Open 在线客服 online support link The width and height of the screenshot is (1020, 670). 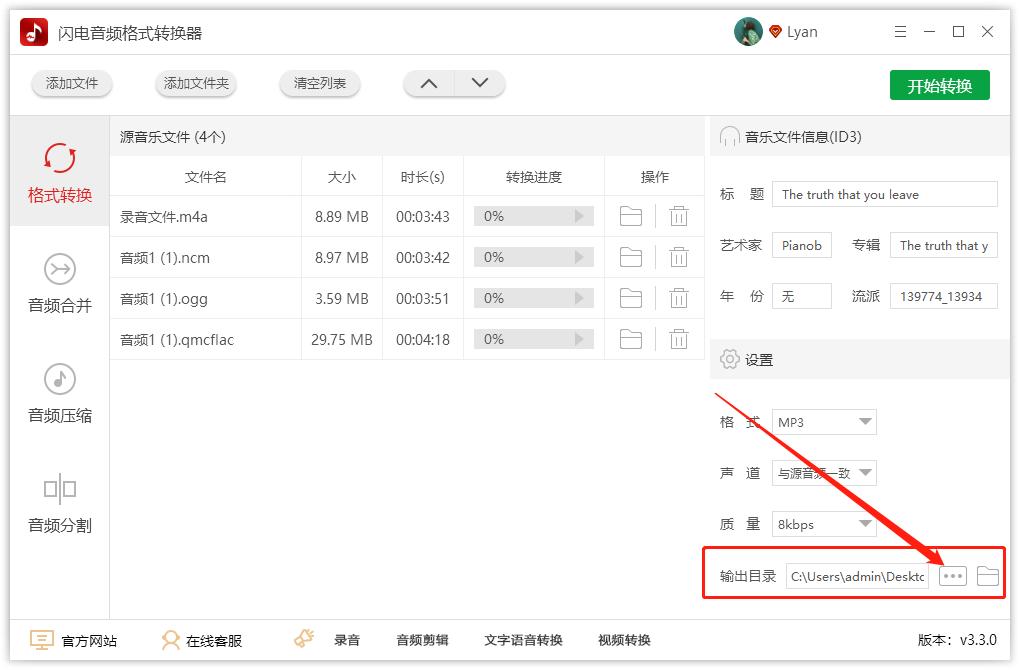(x=214, y=641)
